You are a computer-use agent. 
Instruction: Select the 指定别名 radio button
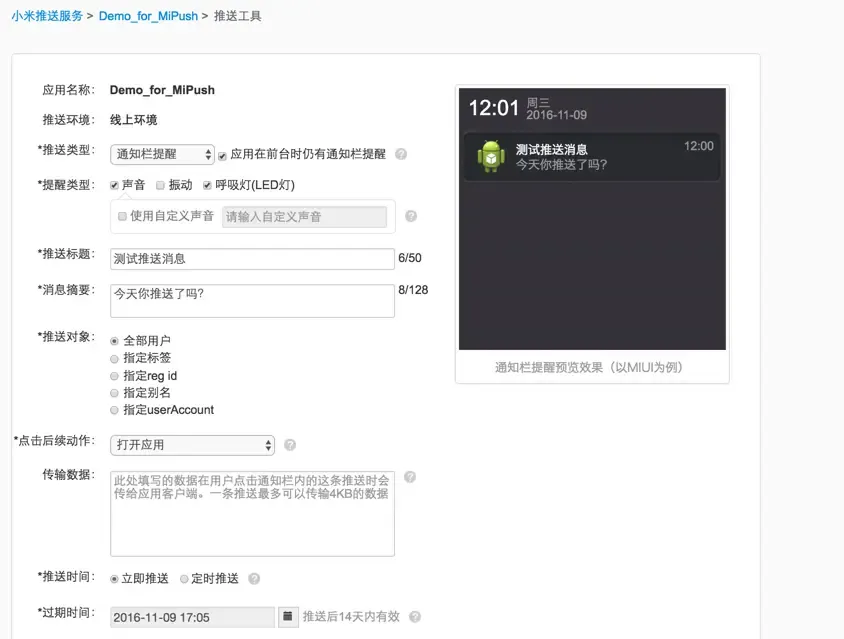[x=114, y=393]
